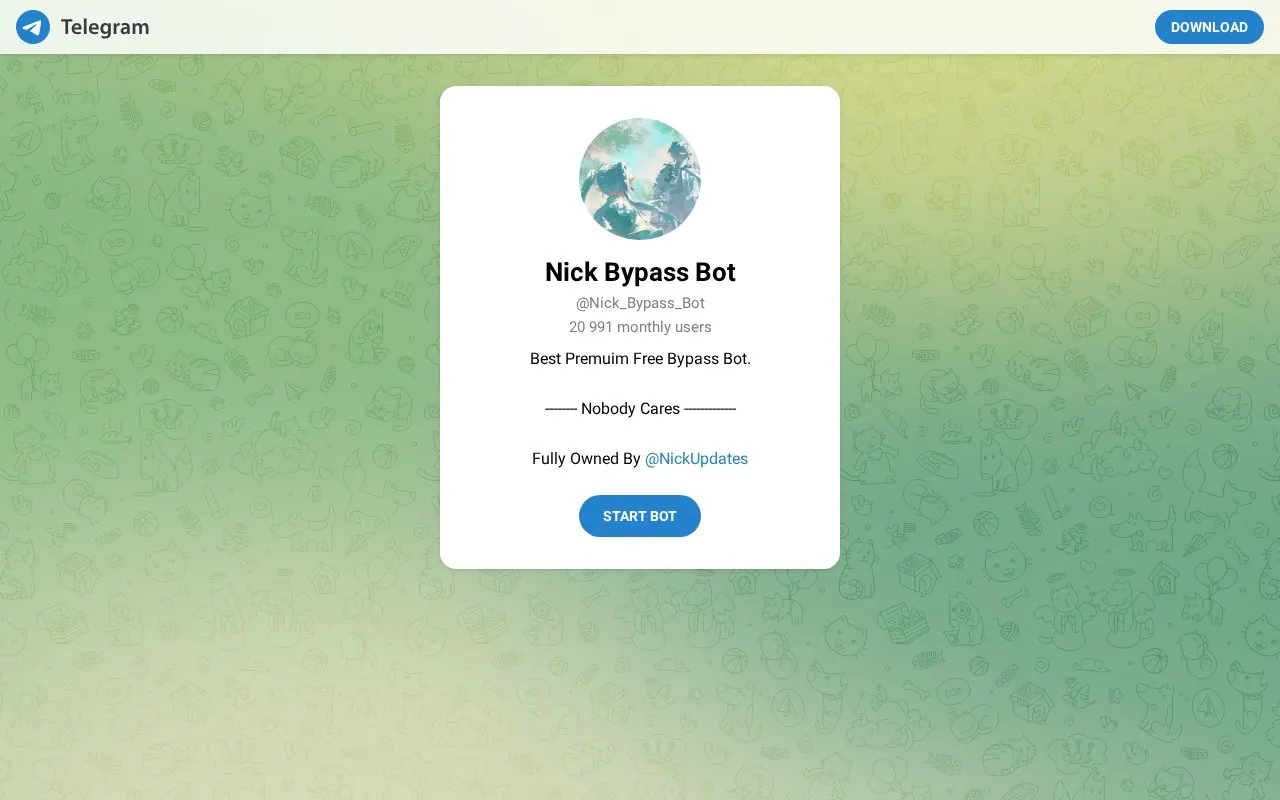
Task: Click the DOWNLOAD button
Action: (1209, 27)
